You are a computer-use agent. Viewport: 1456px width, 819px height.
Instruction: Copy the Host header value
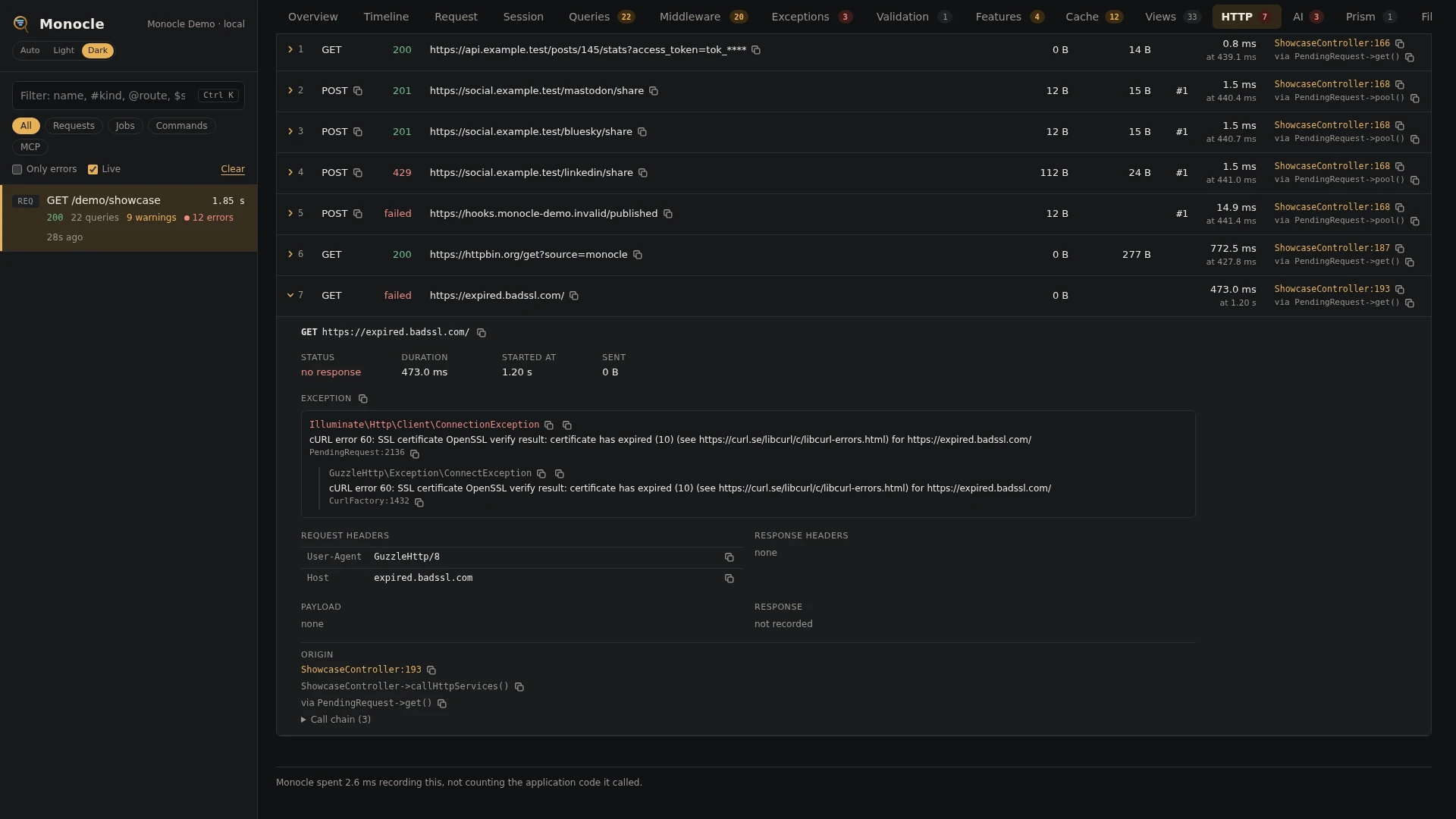[x=730, y=579]
